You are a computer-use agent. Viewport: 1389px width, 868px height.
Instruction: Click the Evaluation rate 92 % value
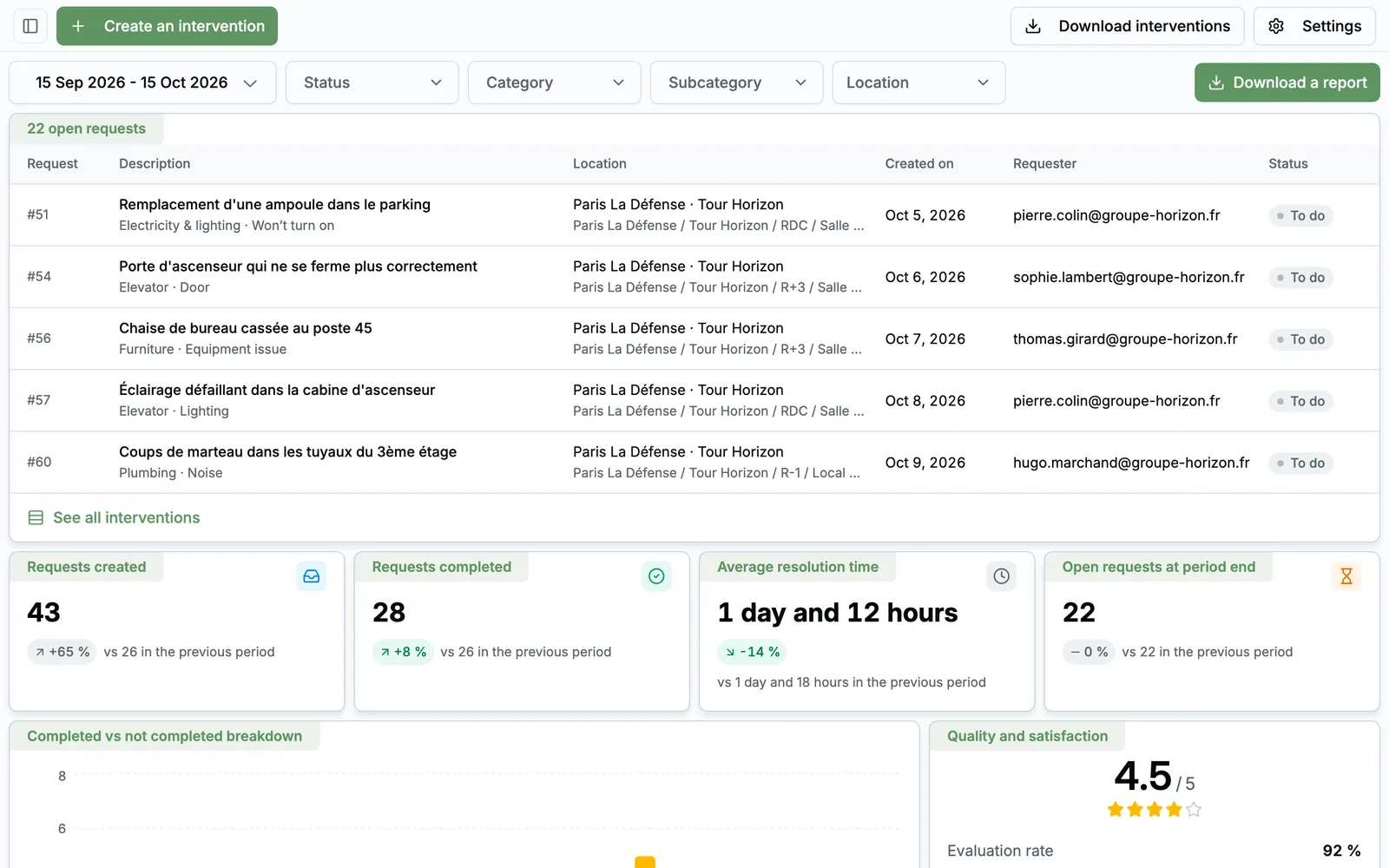(x=1341, y=851)
